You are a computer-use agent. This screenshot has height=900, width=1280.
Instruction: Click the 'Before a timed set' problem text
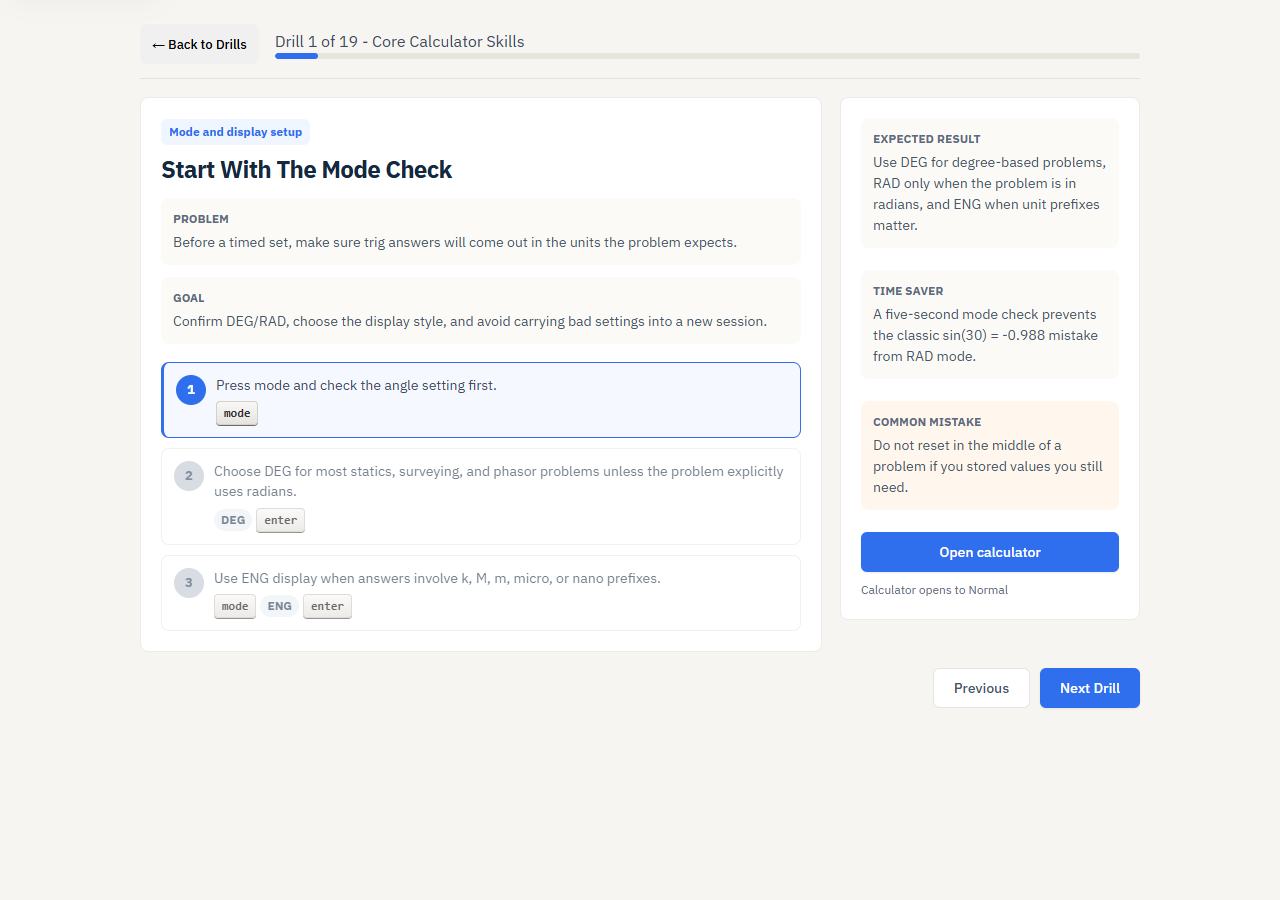click(x=455, y=242)
